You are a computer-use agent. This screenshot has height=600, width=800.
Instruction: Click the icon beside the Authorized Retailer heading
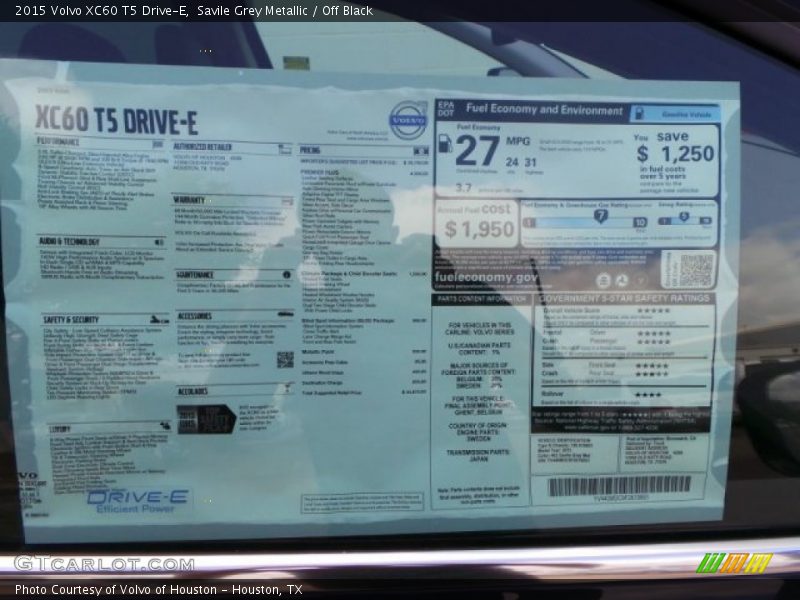(x=285, y=149)
